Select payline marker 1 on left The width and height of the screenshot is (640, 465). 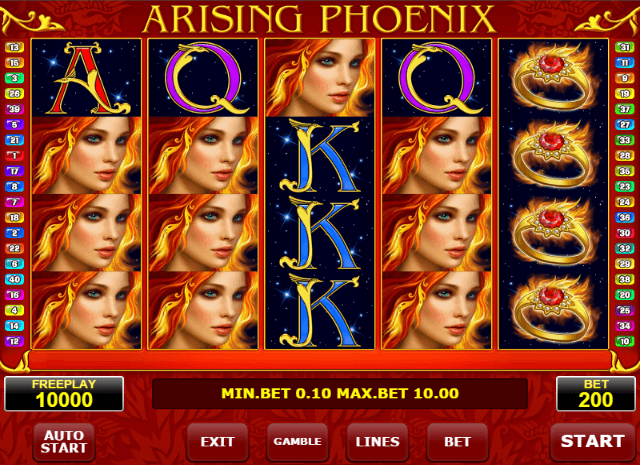click(x=14, y=156)
